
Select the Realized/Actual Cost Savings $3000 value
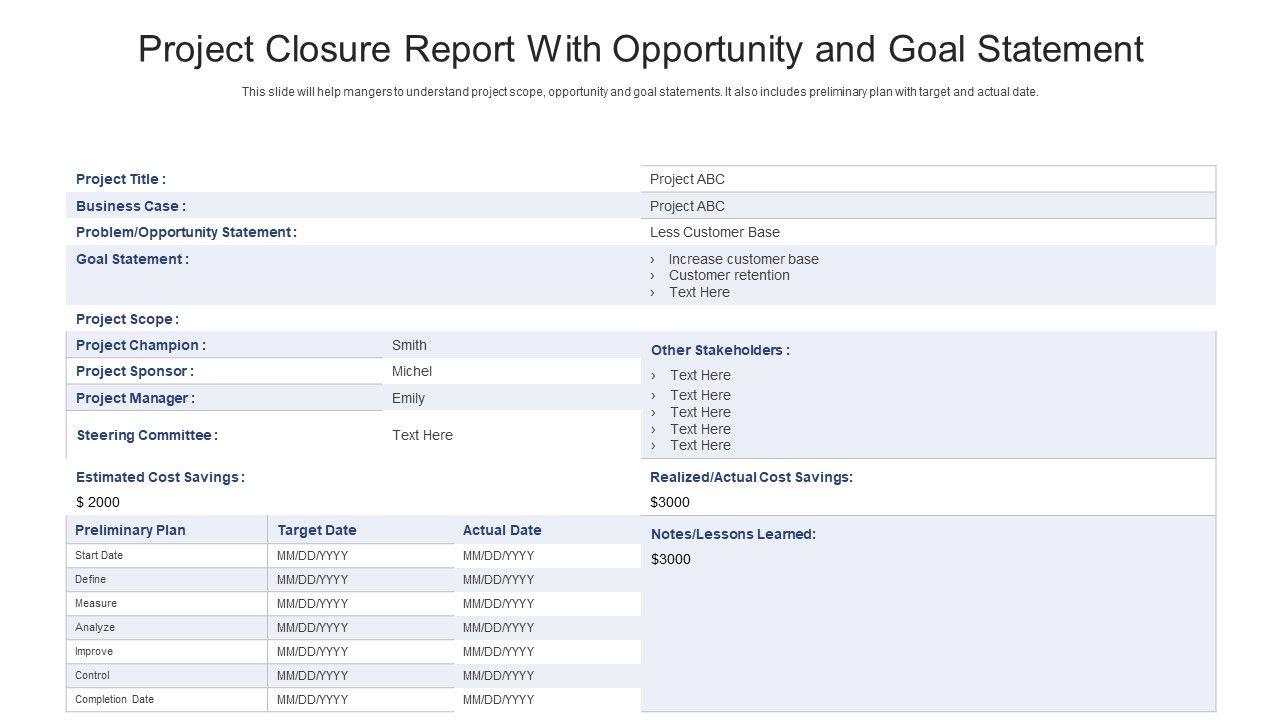(x=670, y=502)
